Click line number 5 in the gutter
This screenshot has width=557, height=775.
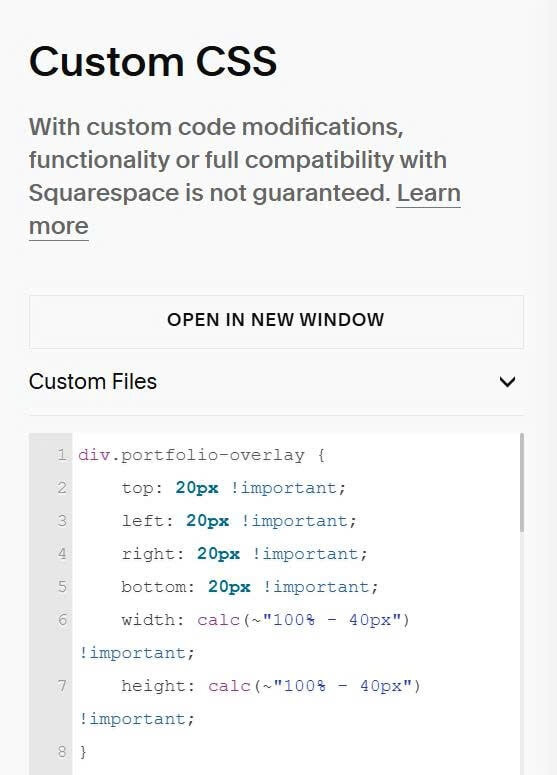(x=62, y=587)
